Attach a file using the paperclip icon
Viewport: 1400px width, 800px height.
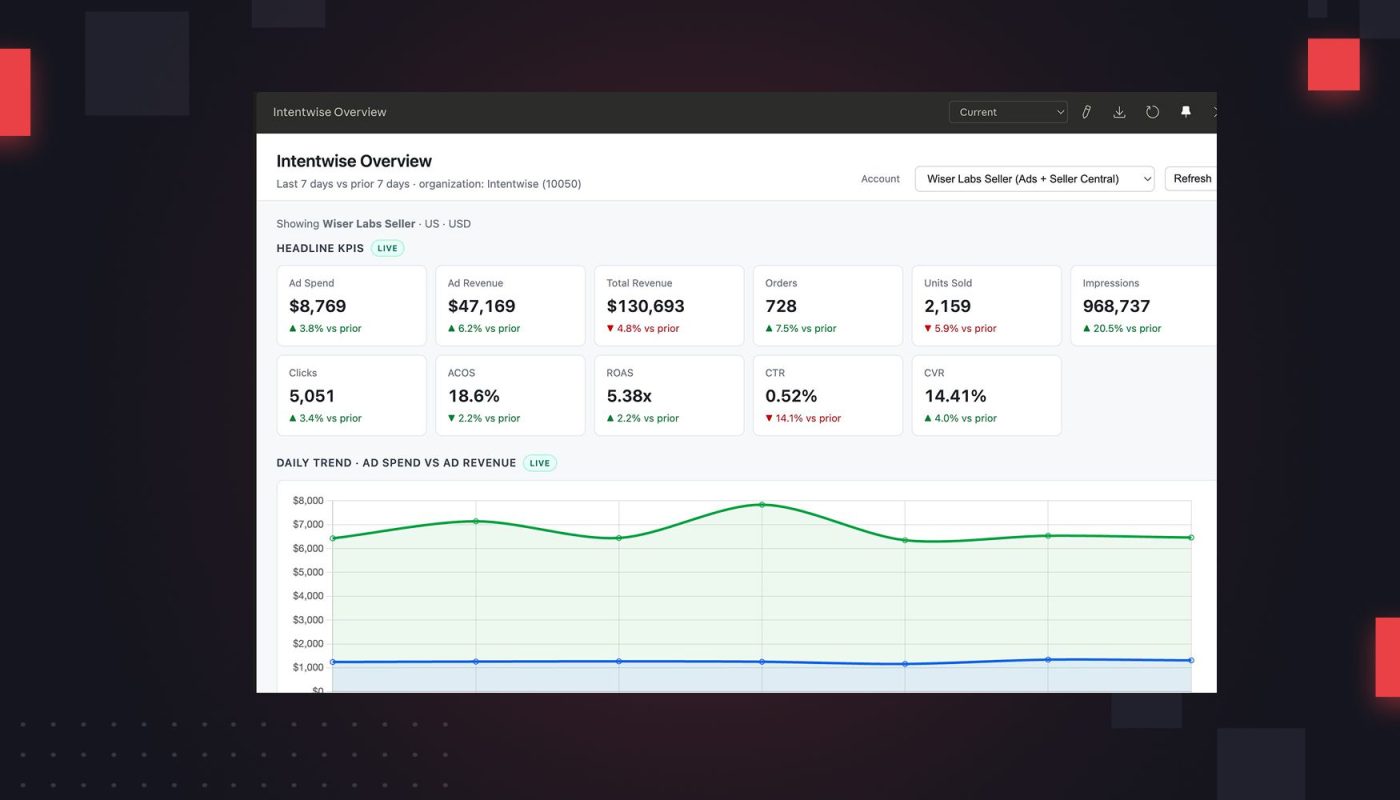click(1086, 111)
